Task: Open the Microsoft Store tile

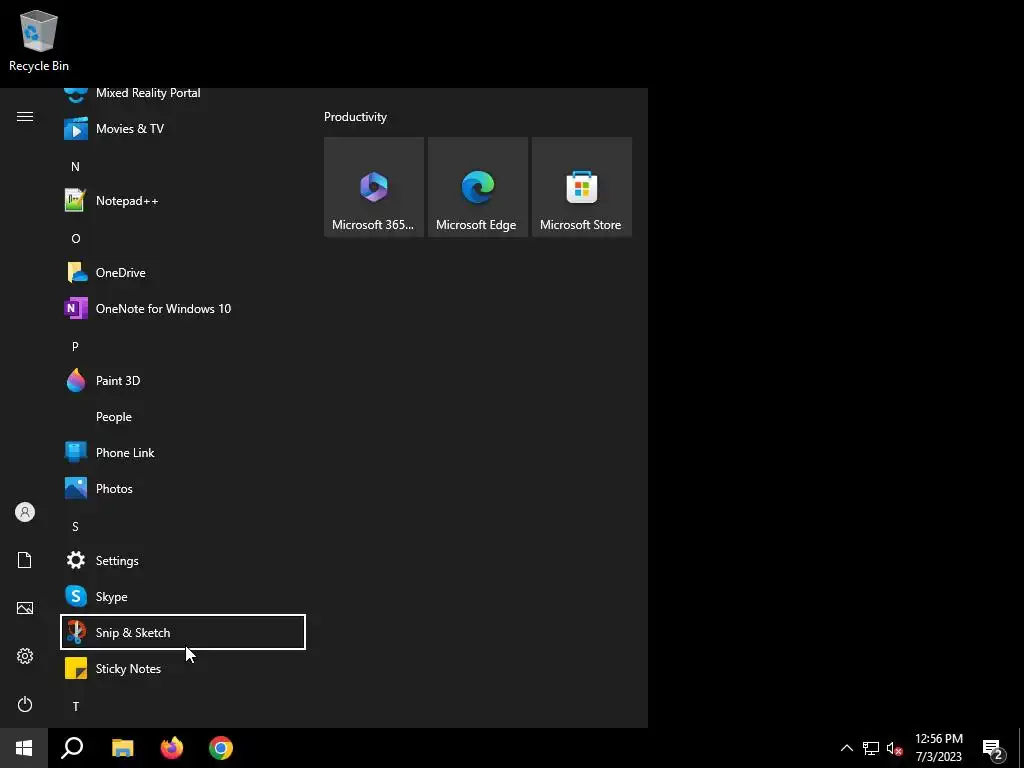Action: tap(582, 187)
